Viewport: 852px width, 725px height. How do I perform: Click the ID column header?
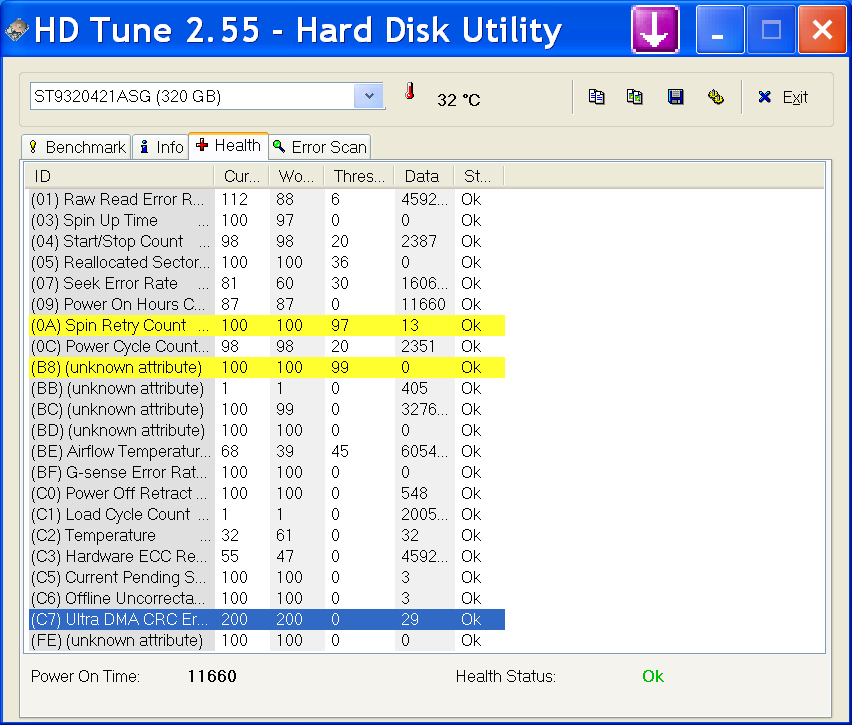(120, 176)
